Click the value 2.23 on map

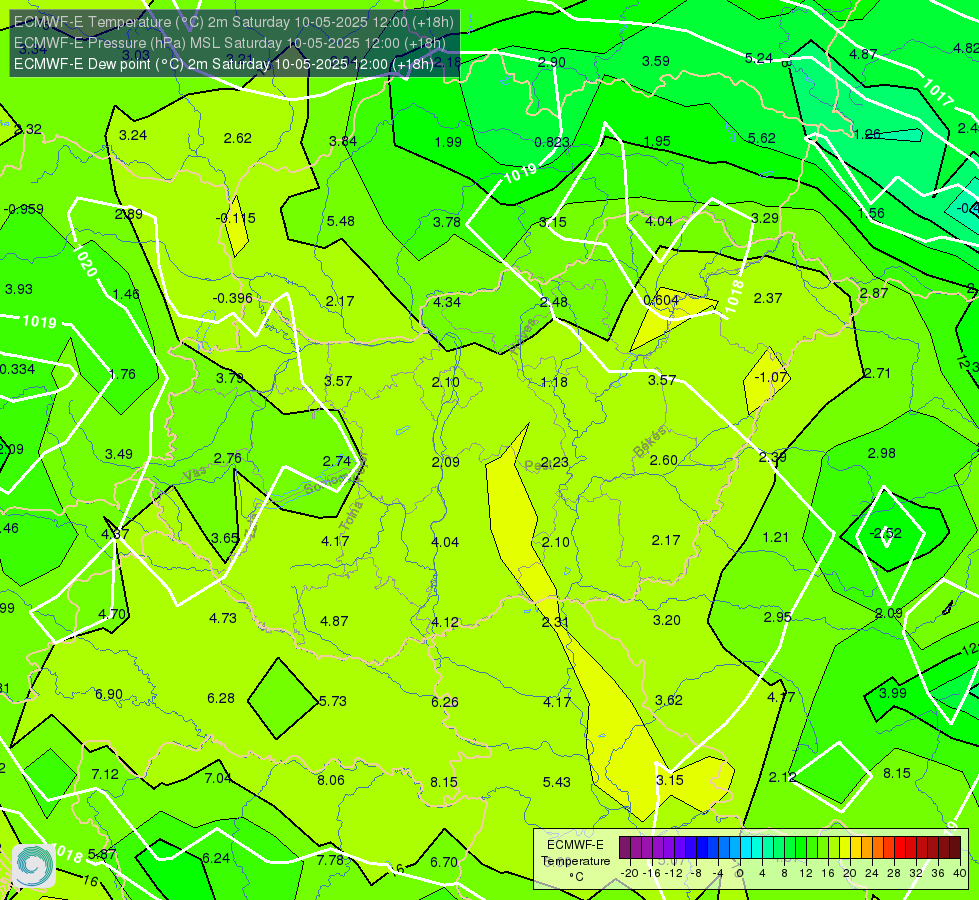click(554, 462)
